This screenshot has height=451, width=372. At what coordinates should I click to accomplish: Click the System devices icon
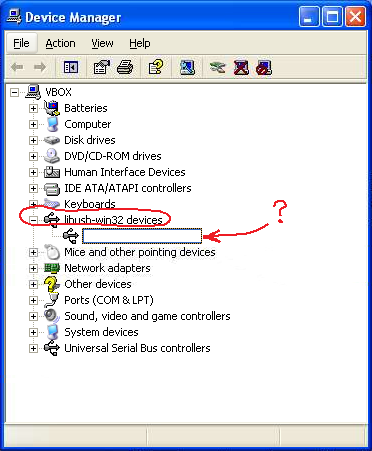coord(52,332)
